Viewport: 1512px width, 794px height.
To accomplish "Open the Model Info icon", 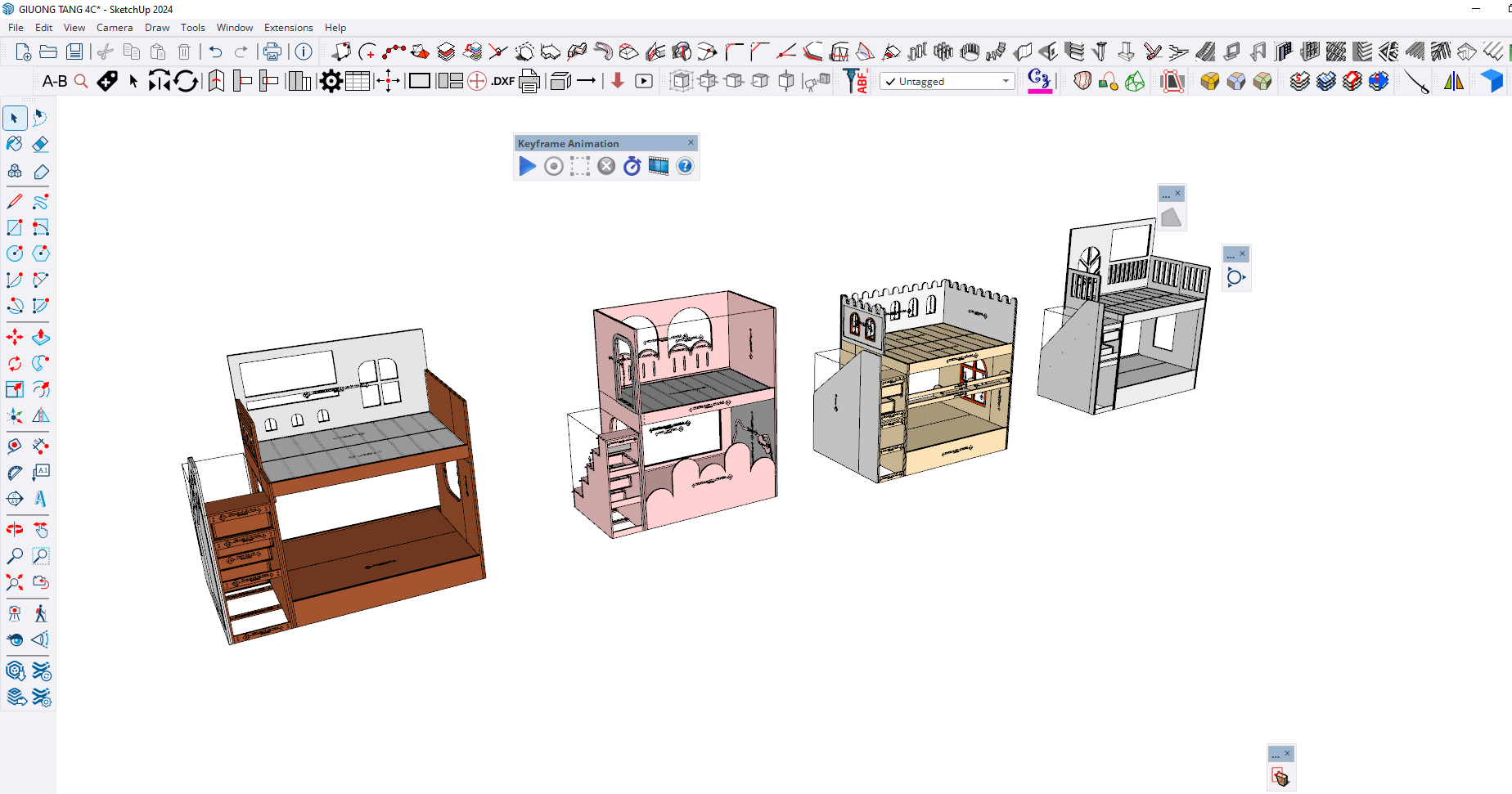I will pos(304,52).
